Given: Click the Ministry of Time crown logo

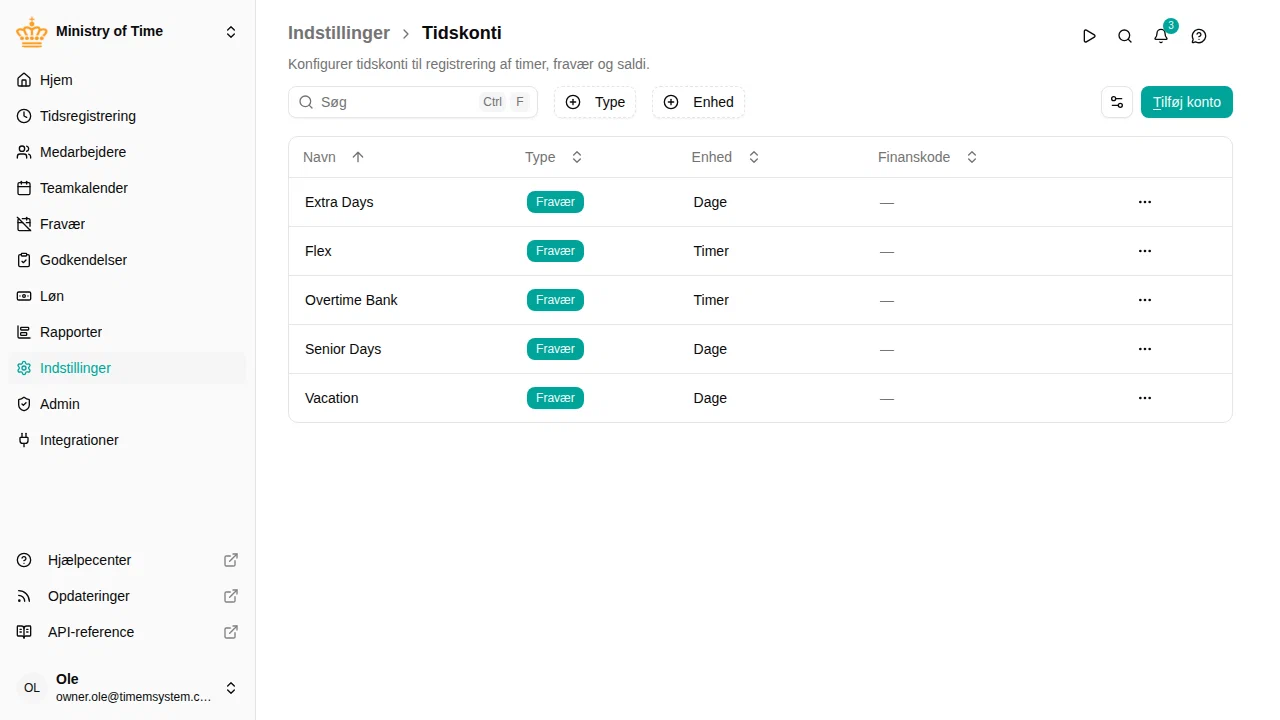Looking at the screenshot, I should tap(32, 32).
